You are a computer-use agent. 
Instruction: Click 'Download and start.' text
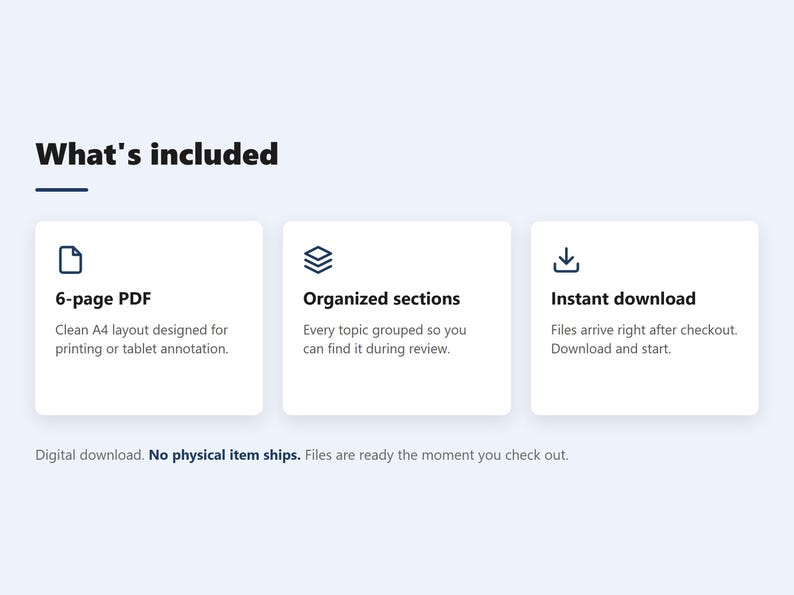point(611,348)
